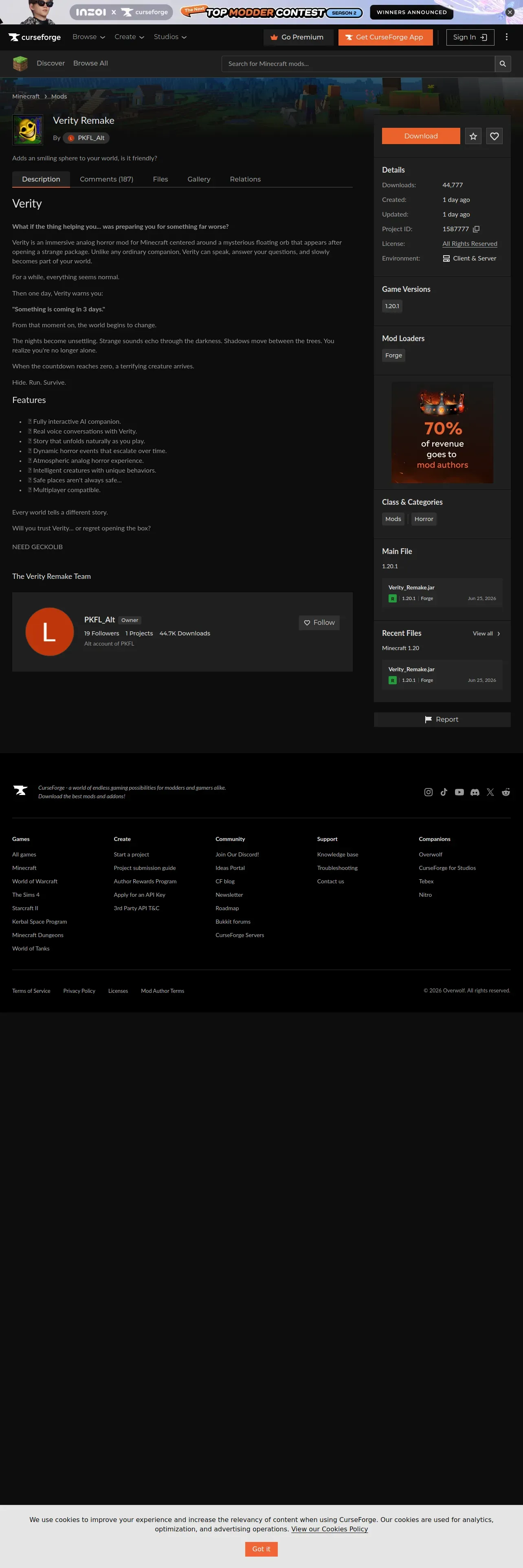523x1568 pixels.
Task: Switch to the Files tab
Action: click(160, 179)
